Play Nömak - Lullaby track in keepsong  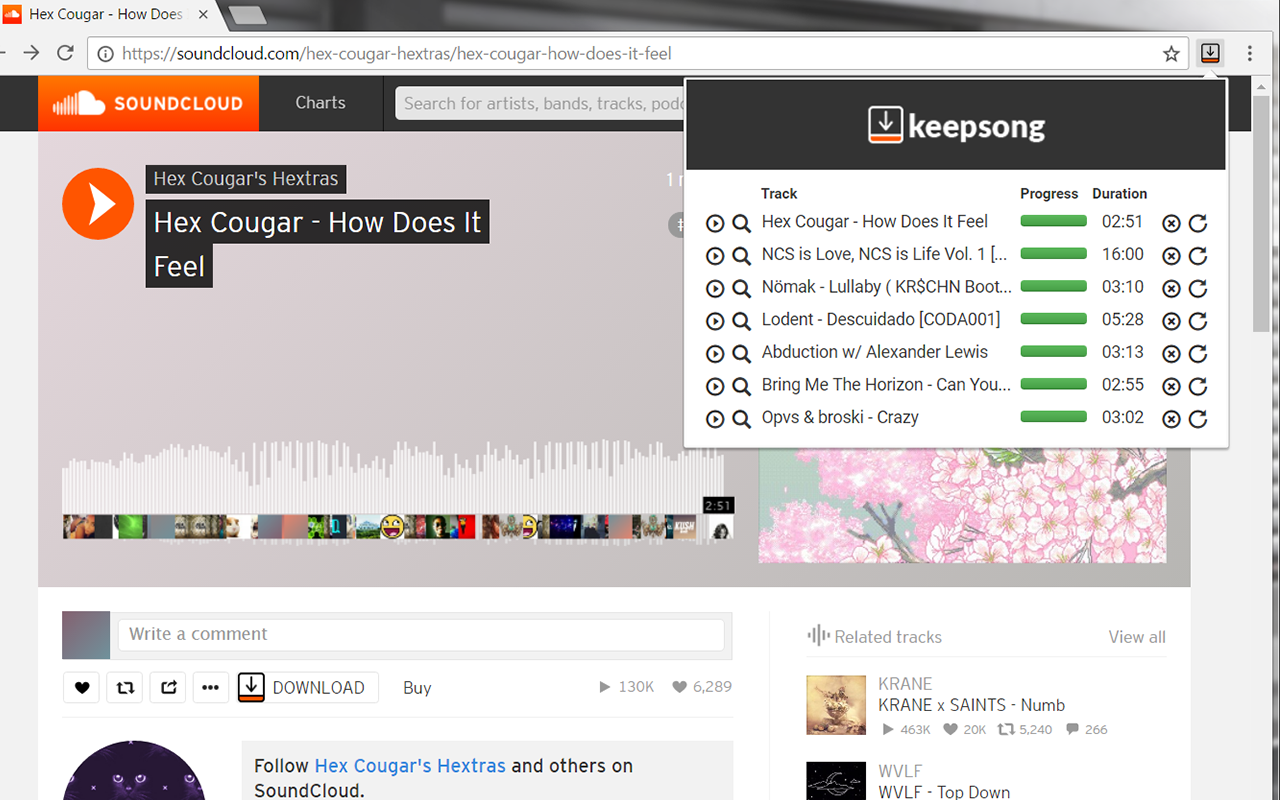coord(715,289)
